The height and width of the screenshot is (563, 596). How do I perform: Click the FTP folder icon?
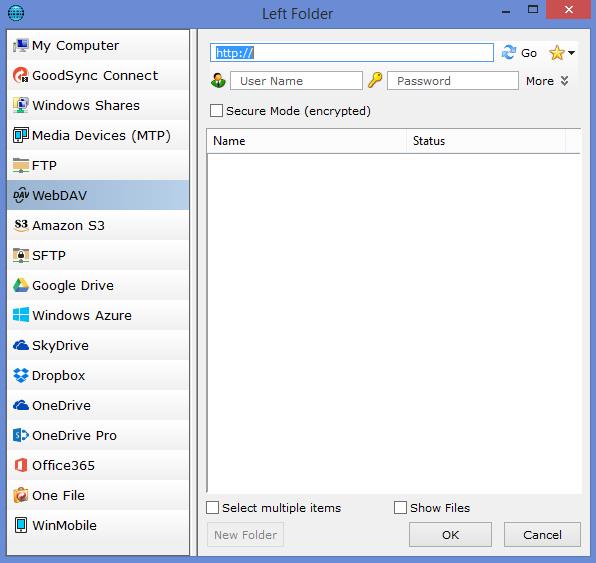click(21, 165)
